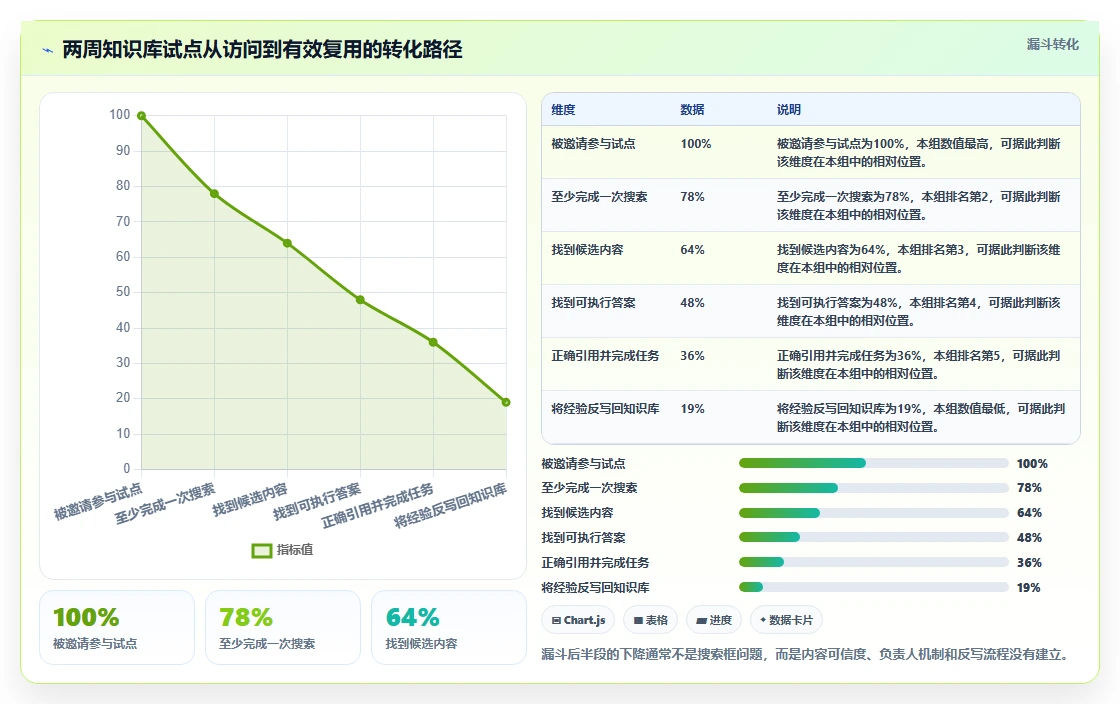
Task: Click table cell 将经验反写回知识库
Action: point(605,408)
